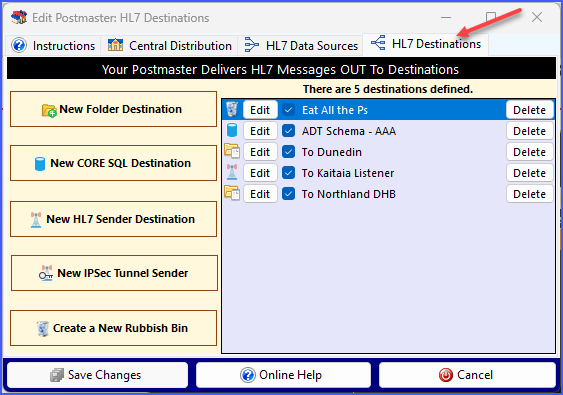The width and height of the screenshot is (563, 395).
Task: Delete the To Dunedin destination
Action: [x=530, y=152]
